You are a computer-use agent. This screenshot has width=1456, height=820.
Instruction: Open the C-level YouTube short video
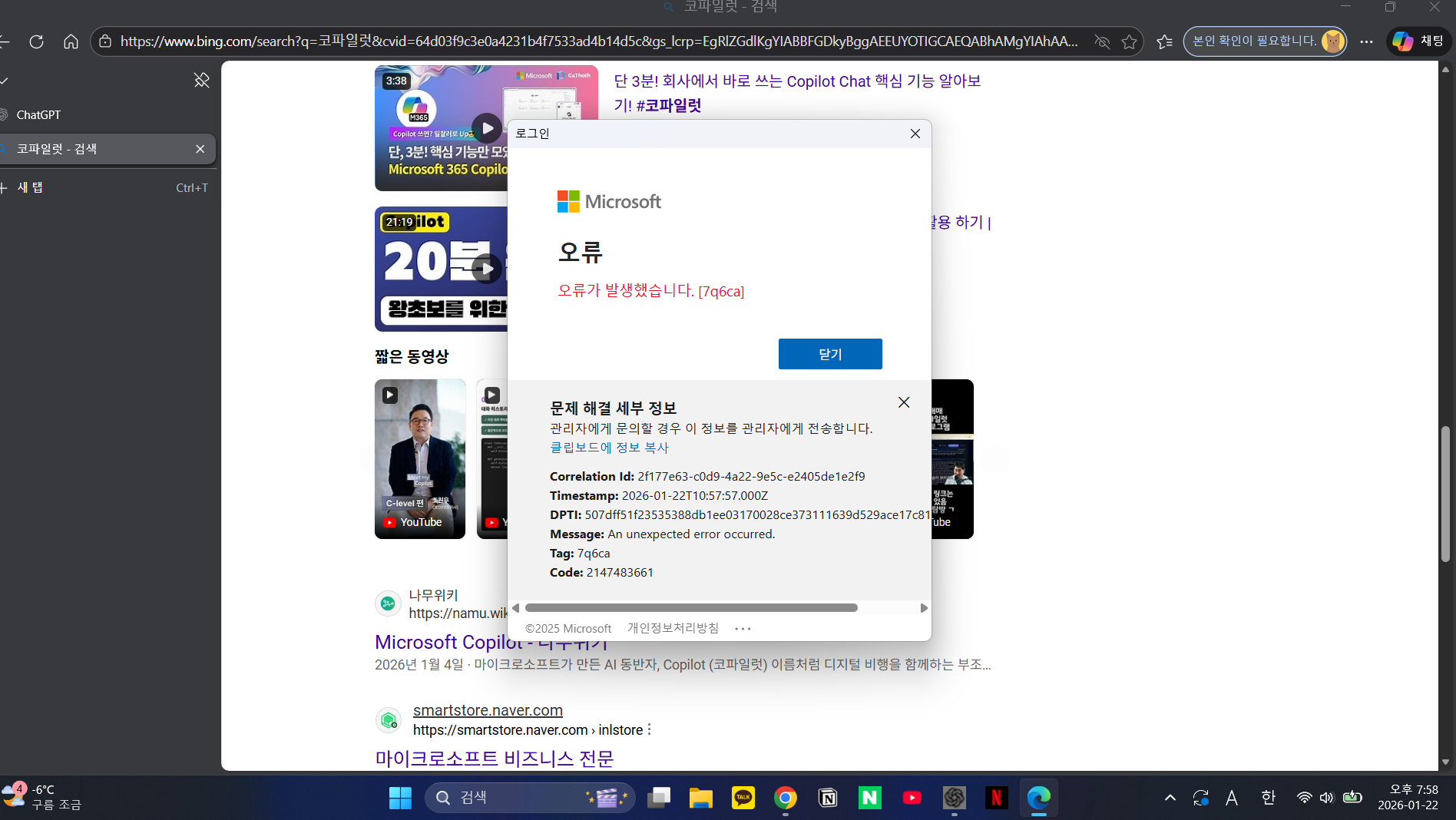coord(420,459)
